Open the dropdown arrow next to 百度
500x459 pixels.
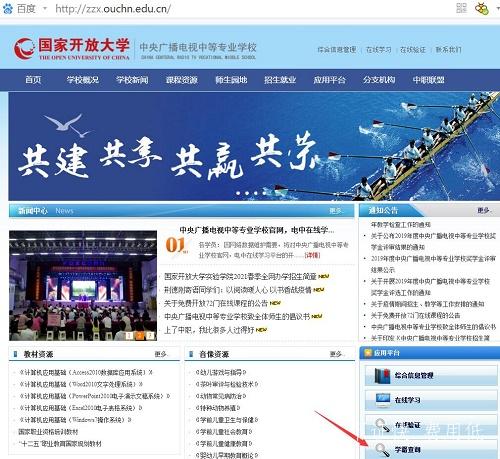coord(45,9)
